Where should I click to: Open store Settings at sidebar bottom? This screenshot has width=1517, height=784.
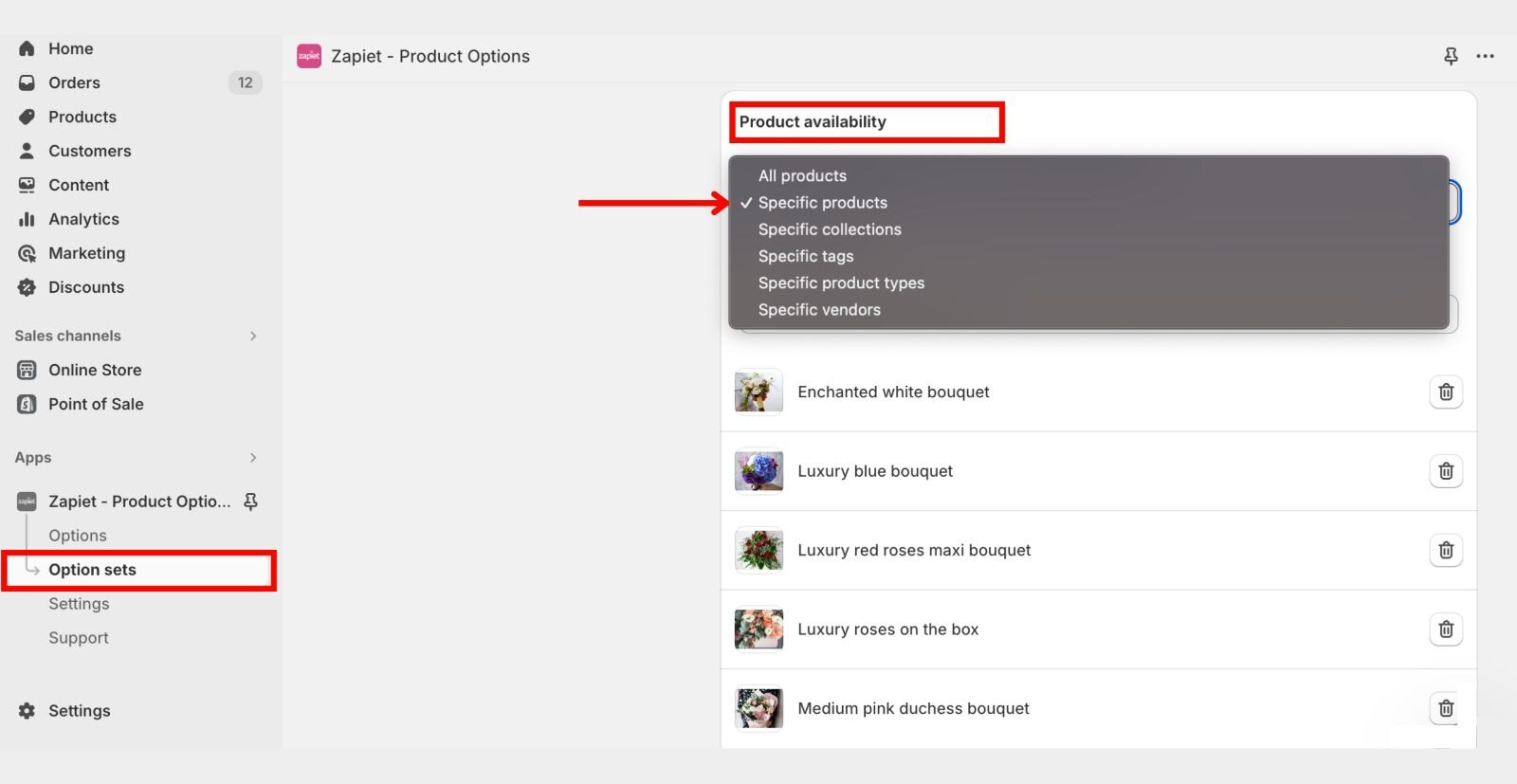click(x=79, y=711)
